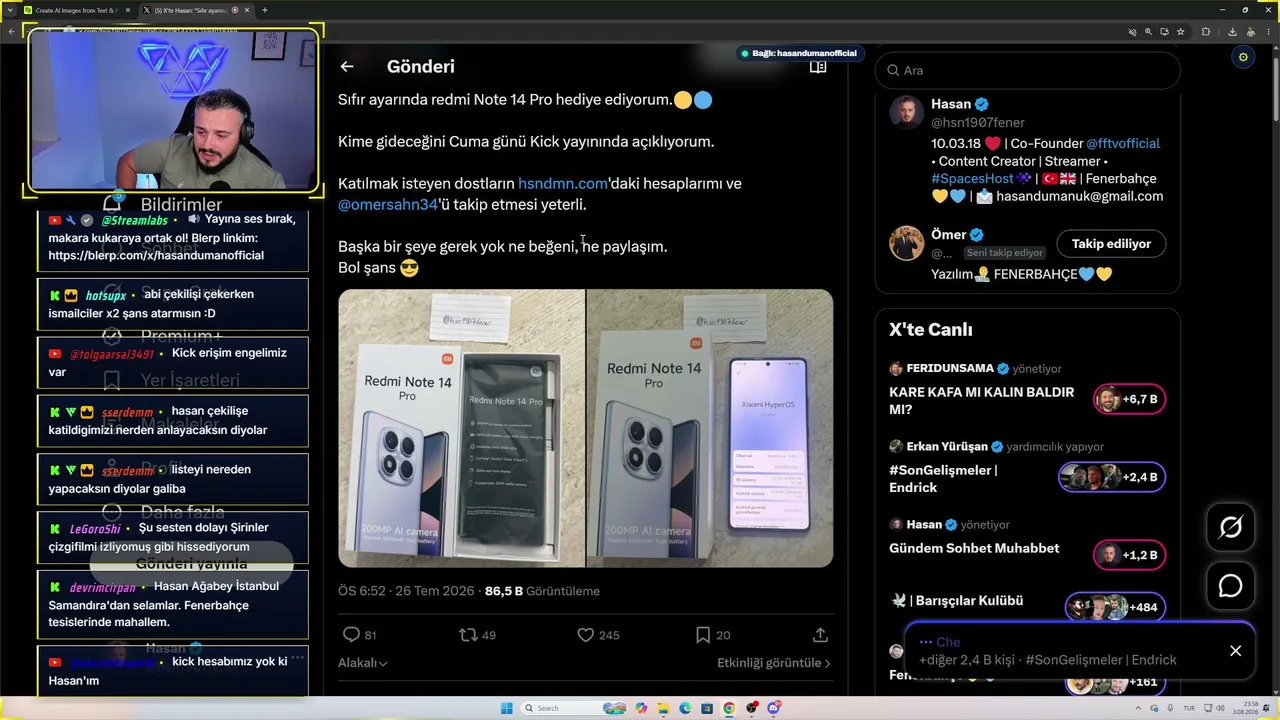
Task: Open the Chrome extensions puzzle icon
Action: click(x=1206, y=31)
